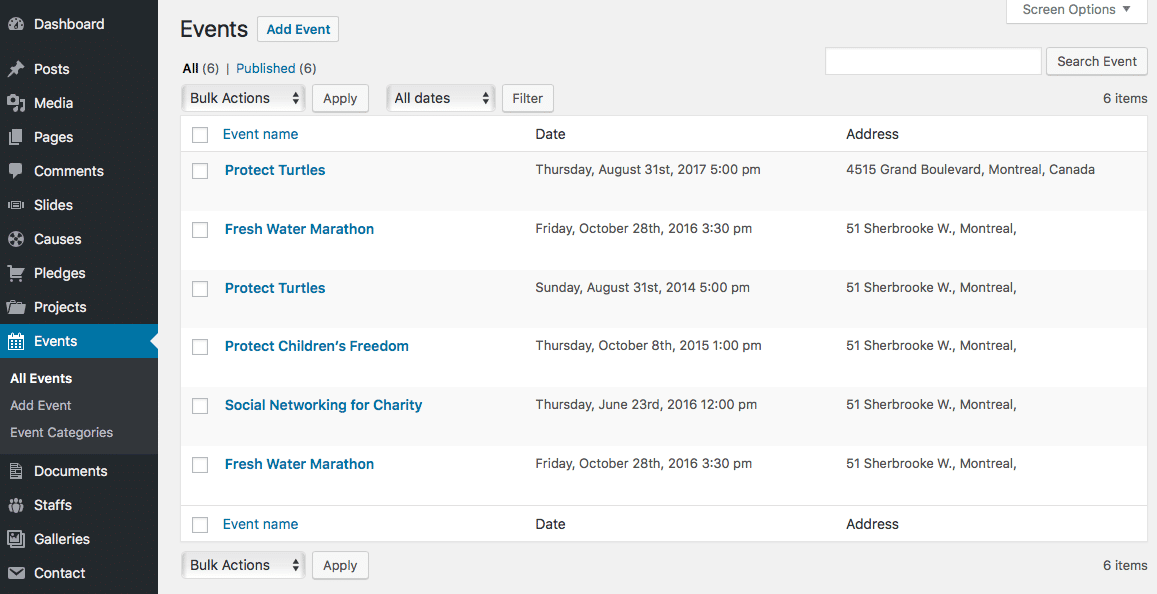Open Event Categories submenu item
This screenshot has width=1157, height=594.
pos(61,432)
